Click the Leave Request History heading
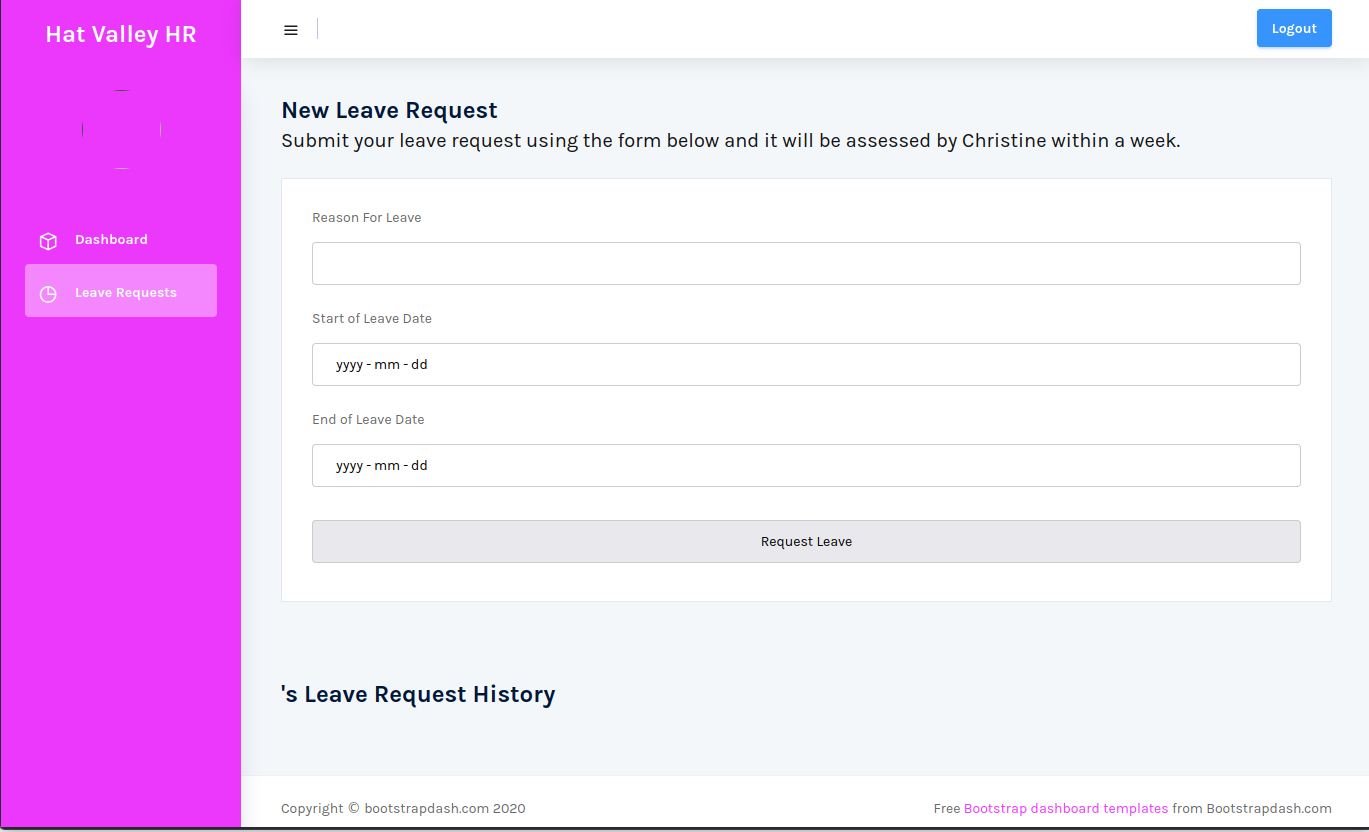Screen dimensions: 1369x832 click(418, 694)
